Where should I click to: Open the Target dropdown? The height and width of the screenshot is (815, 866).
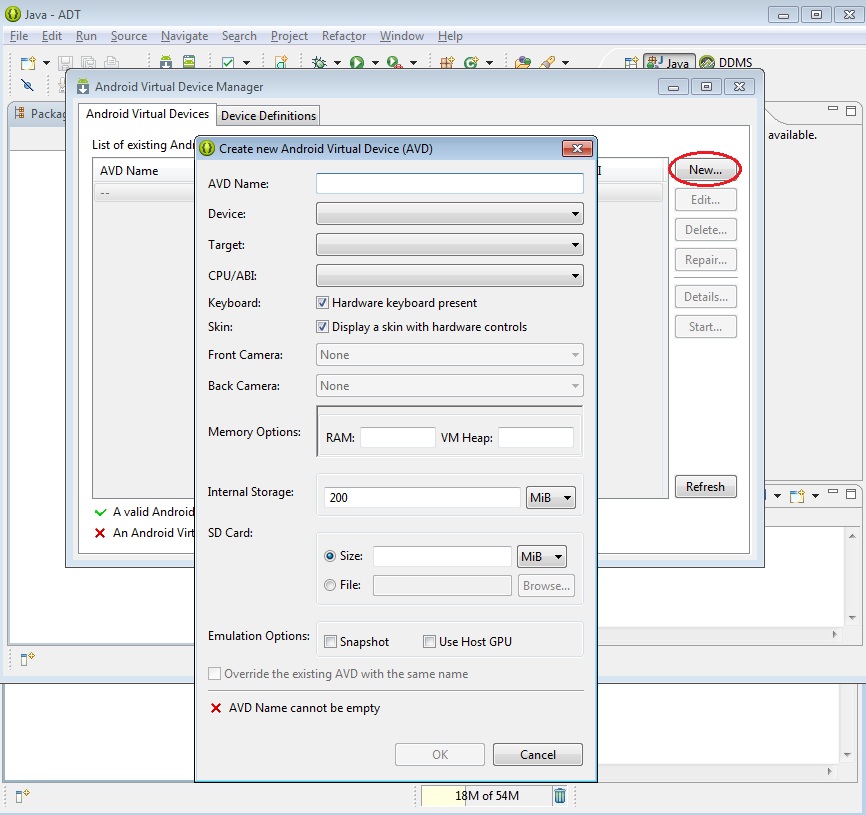pos(450,245)
